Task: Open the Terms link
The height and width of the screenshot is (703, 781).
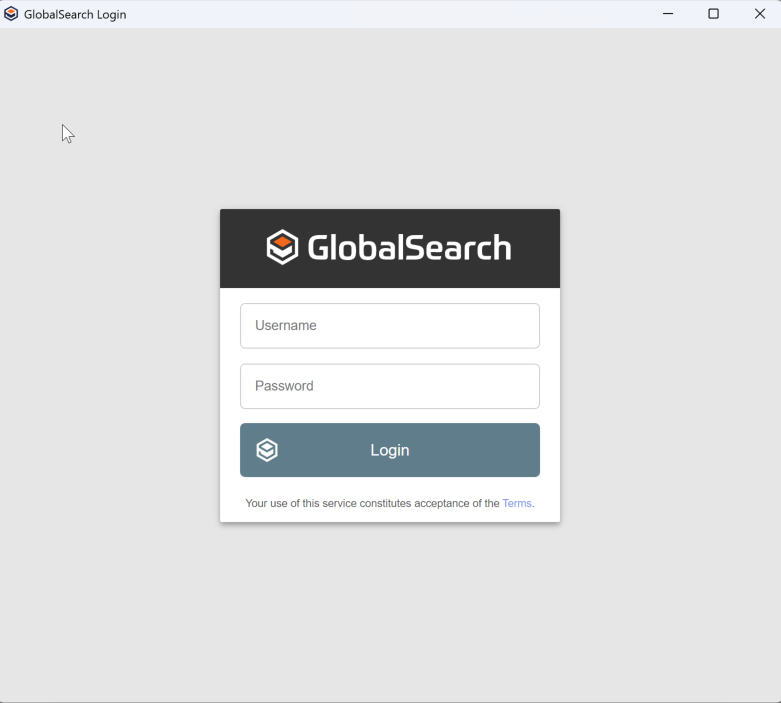Action: coord(517,504)
